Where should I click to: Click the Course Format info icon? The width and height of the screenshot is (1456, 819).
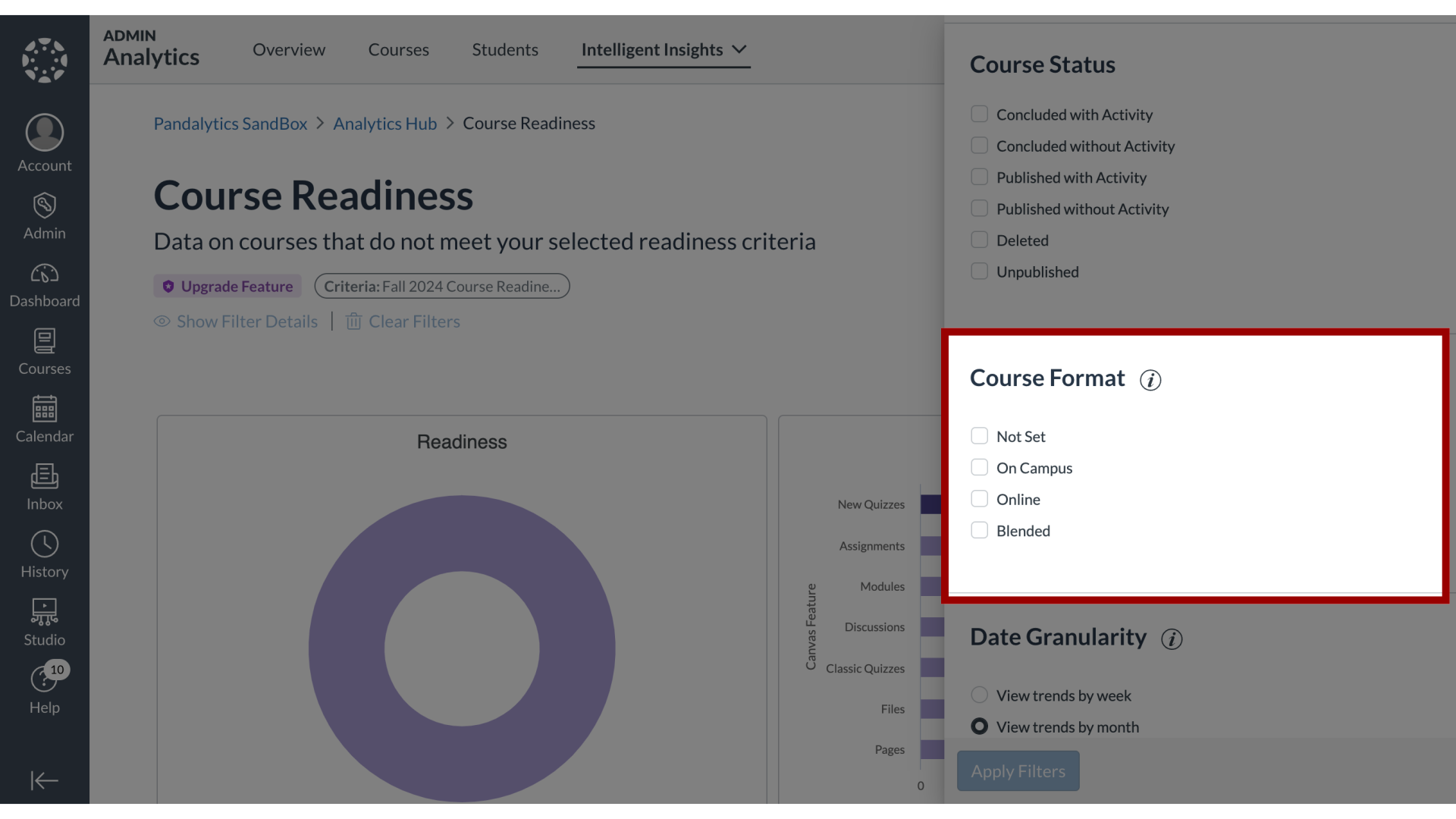point(1150,380)
